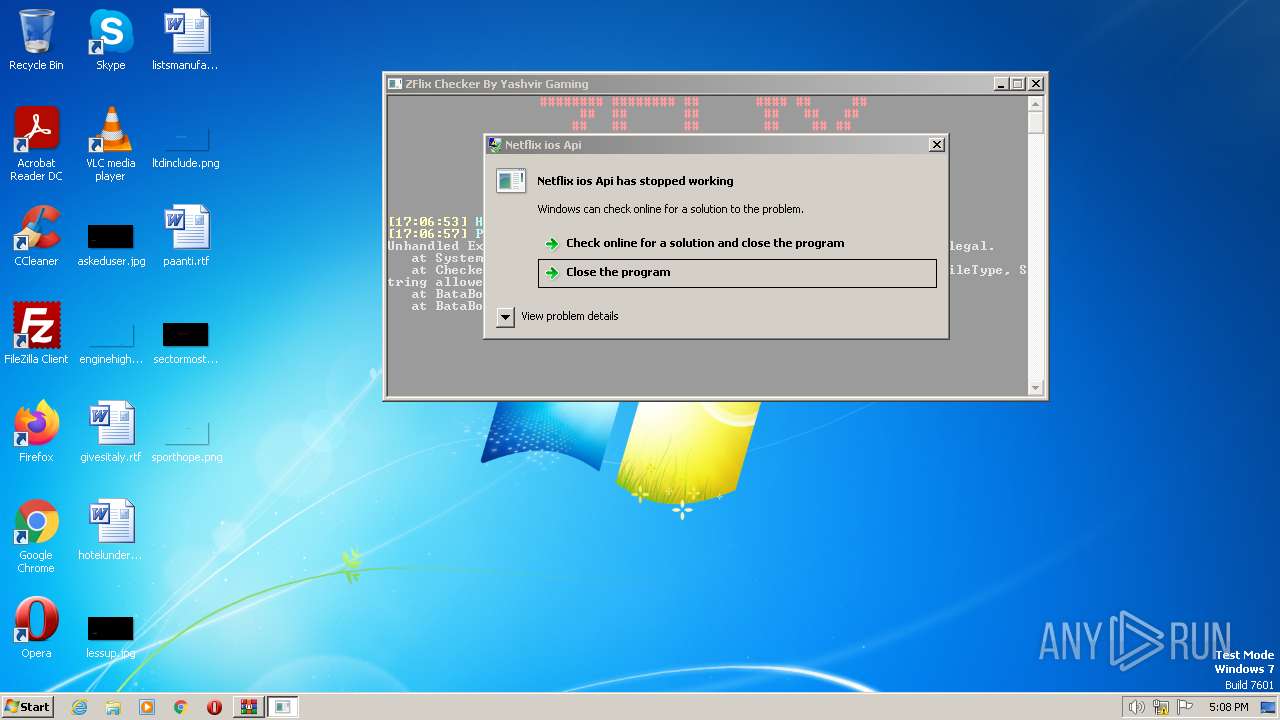Show the clock reading 5:08 PM
1280x720 pixels.
coord(1228,707)
